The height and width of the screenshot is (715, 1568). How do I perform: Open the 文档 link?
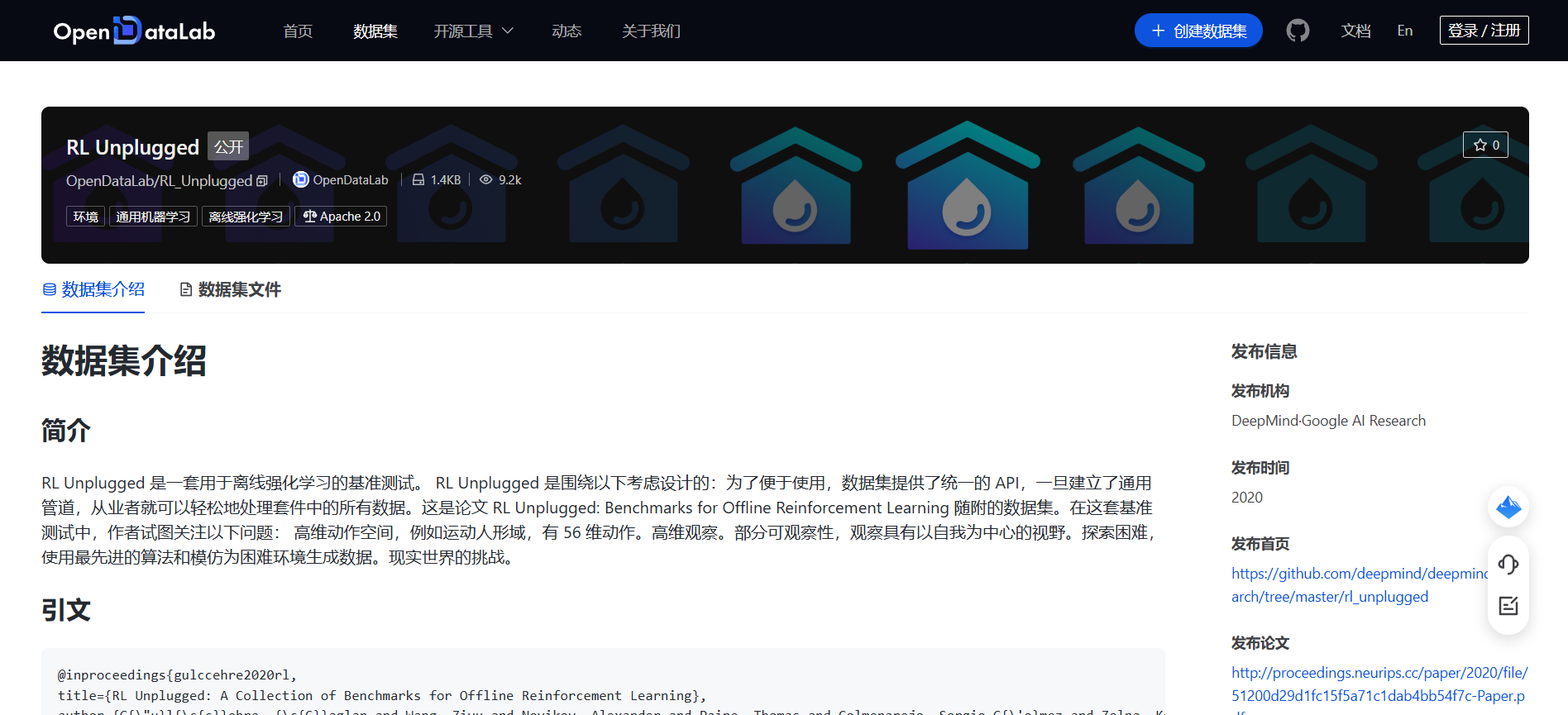[1355, 31]
